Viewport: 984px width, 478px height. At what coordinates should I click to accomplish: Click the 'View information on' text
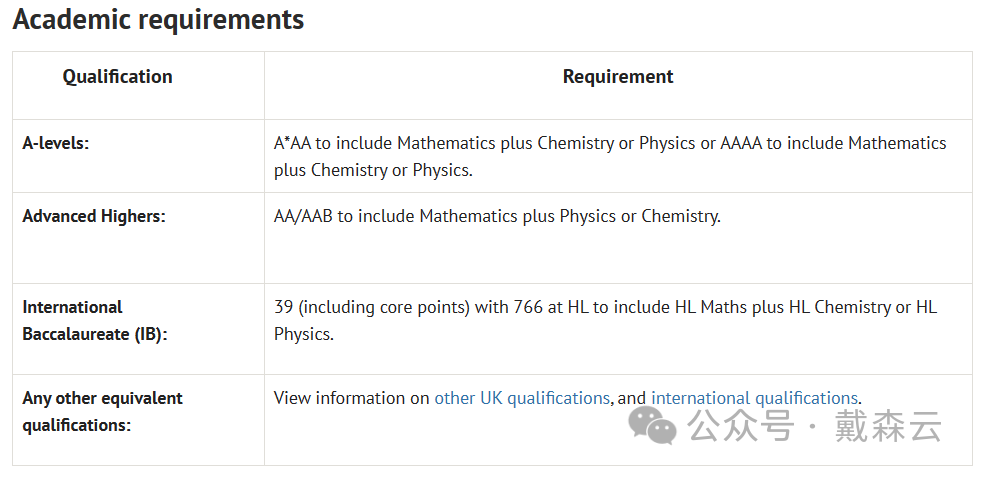click(351, 398)
